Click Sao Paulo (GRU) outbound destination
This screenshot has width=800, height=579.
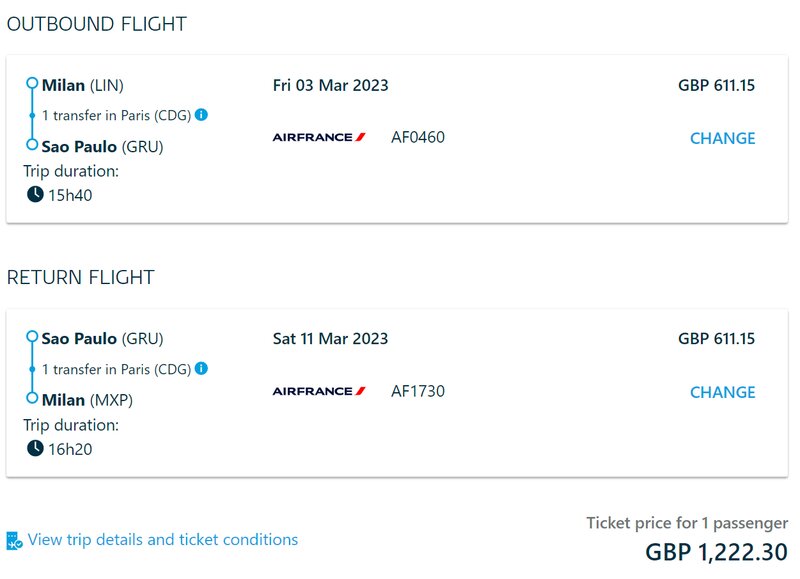coord(103,147)
